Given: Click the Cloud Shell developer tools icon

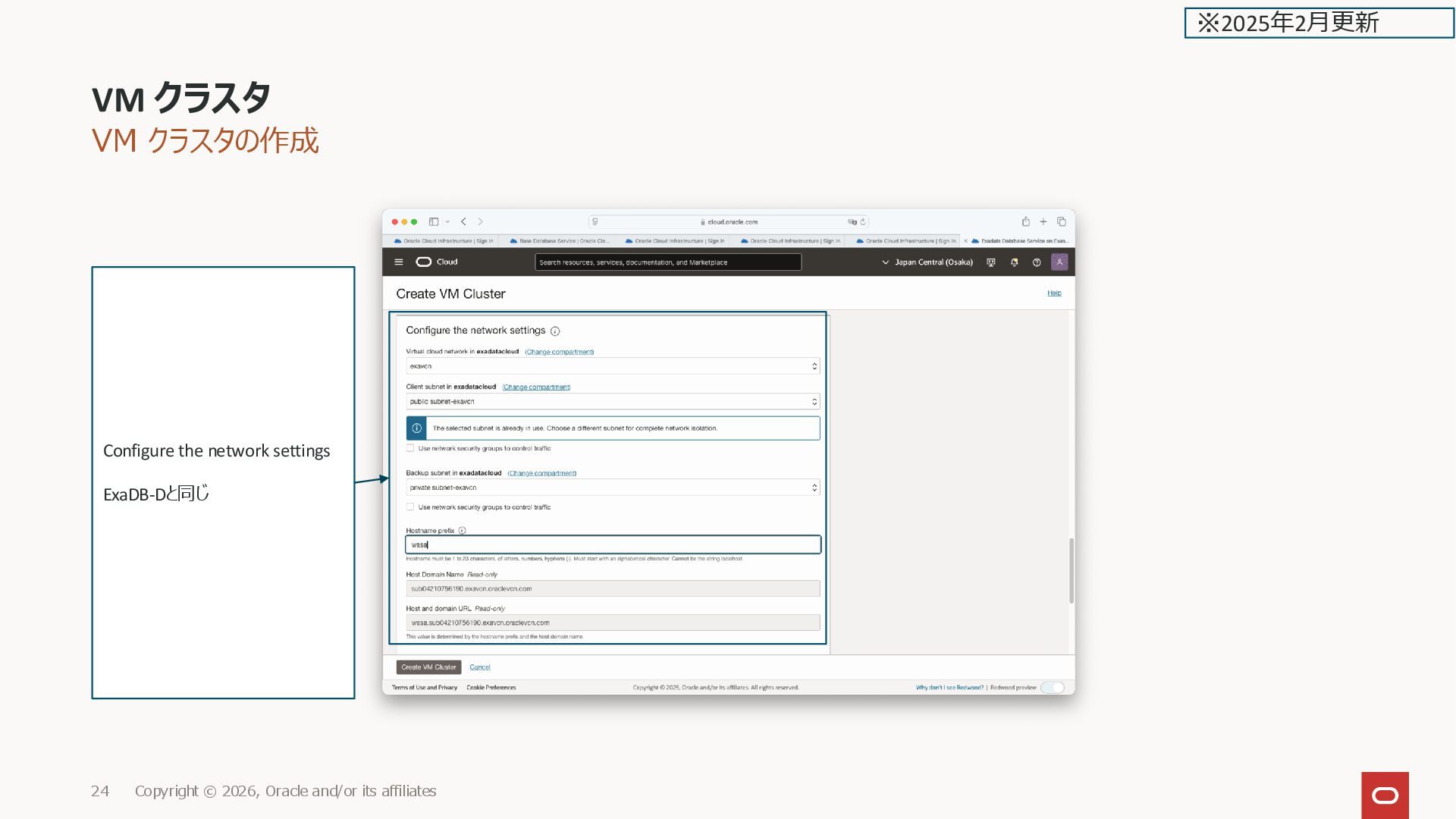Looking at the screenshot, I should 990,262.
